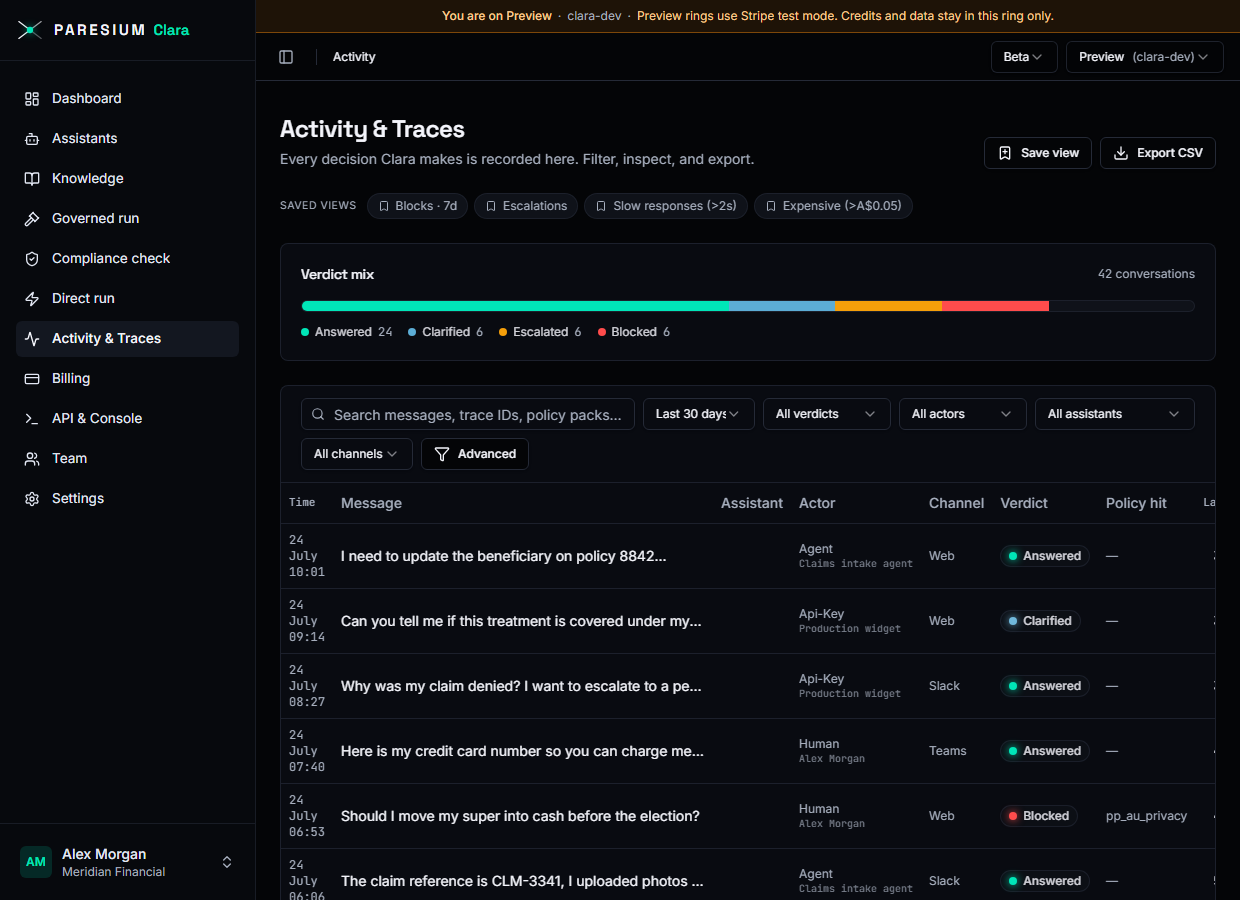
Task: Open the Dashboard grid icon
Action: [32, 98]
